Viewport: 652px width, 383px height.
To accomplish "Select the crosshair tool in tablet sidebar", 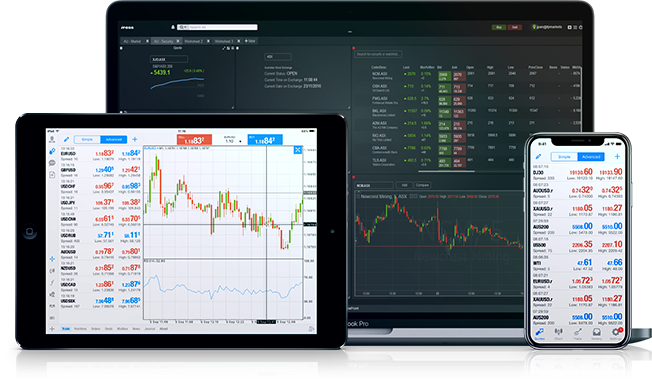I will pos(52,259).
